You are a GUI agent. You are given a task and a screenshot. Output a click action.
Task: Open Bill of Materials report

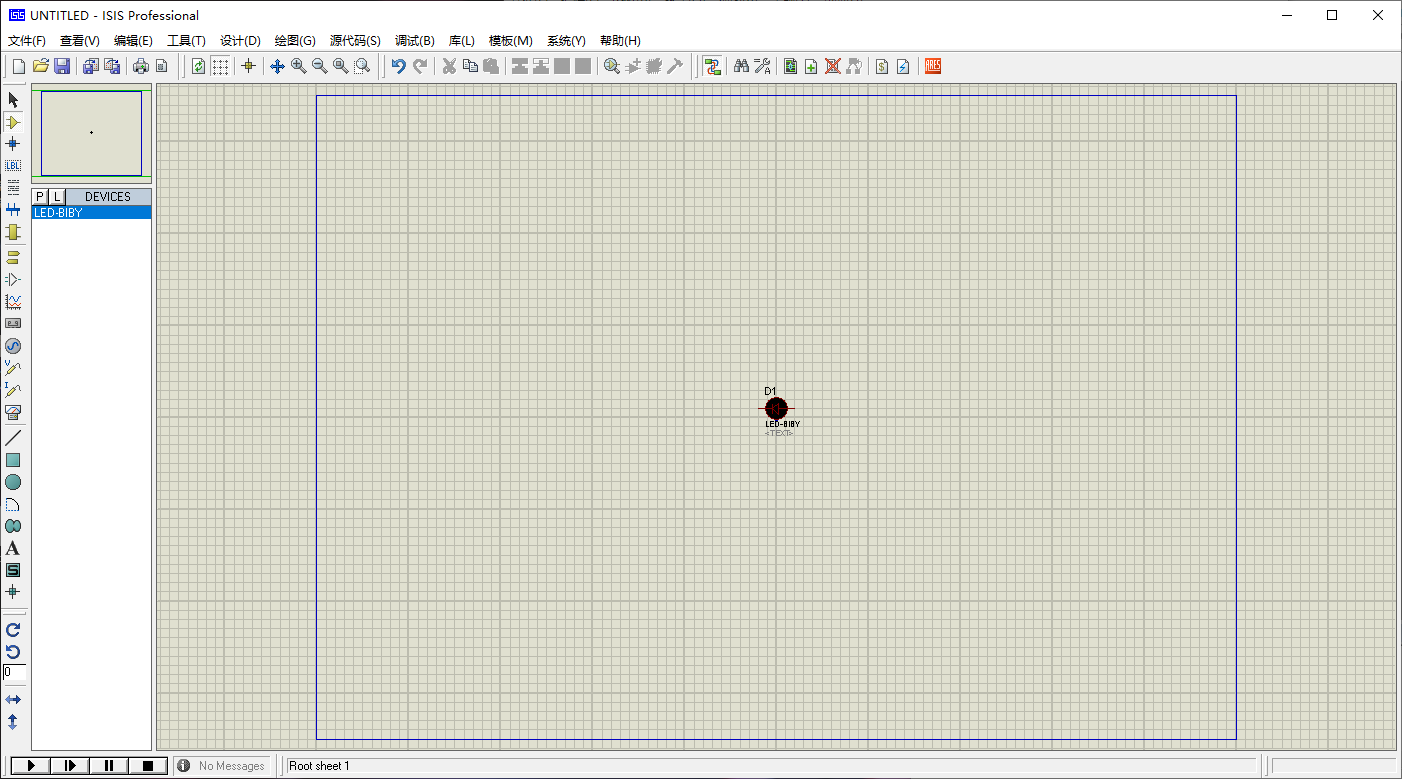[882, 66]
